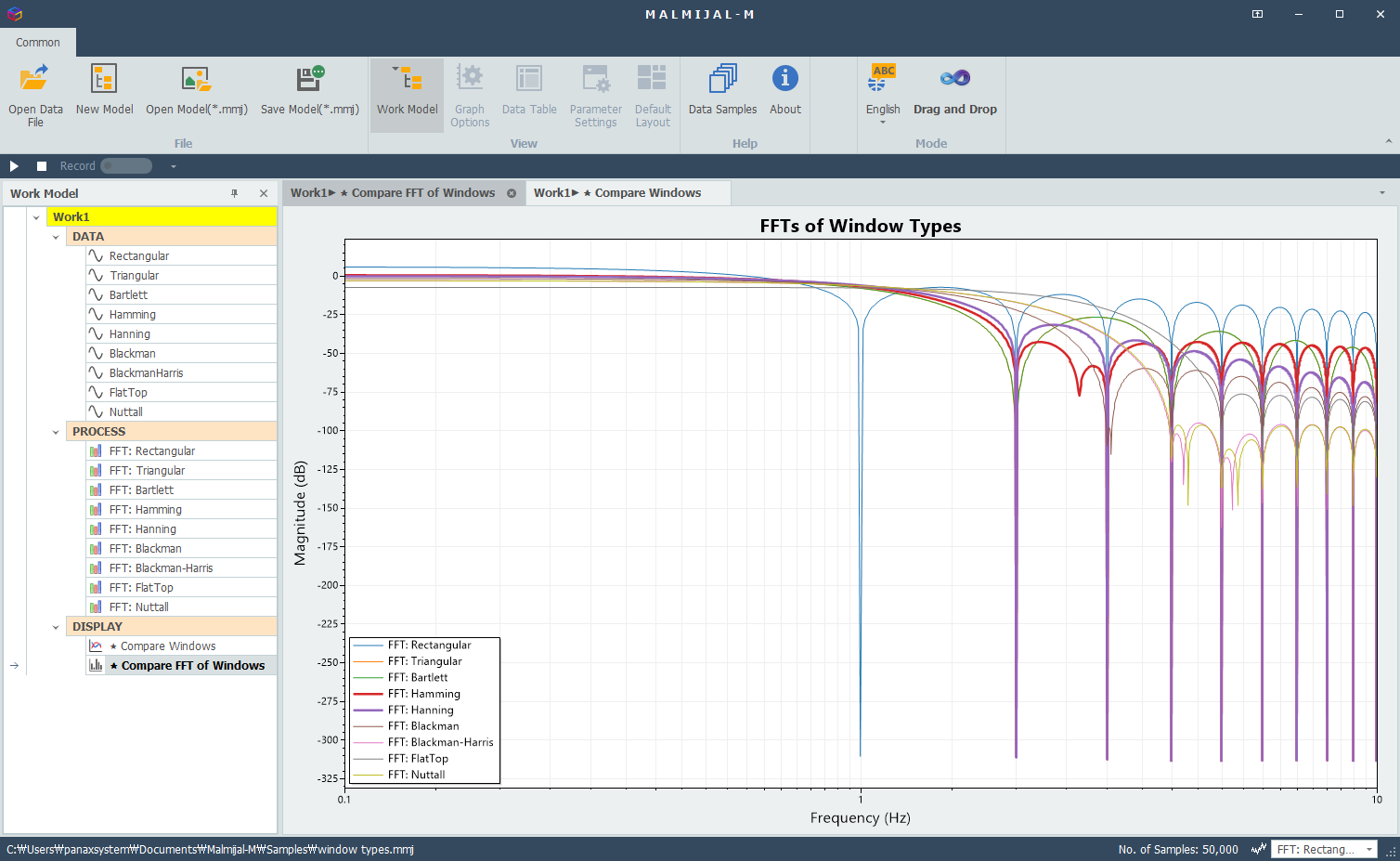Open Data File from ribbon
The image size is (1400, 861).
click(35, 95)
